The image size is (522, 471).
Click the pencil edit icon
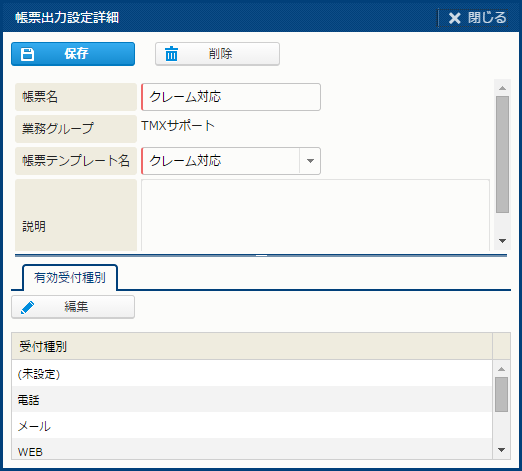click(x=27, y=307)
